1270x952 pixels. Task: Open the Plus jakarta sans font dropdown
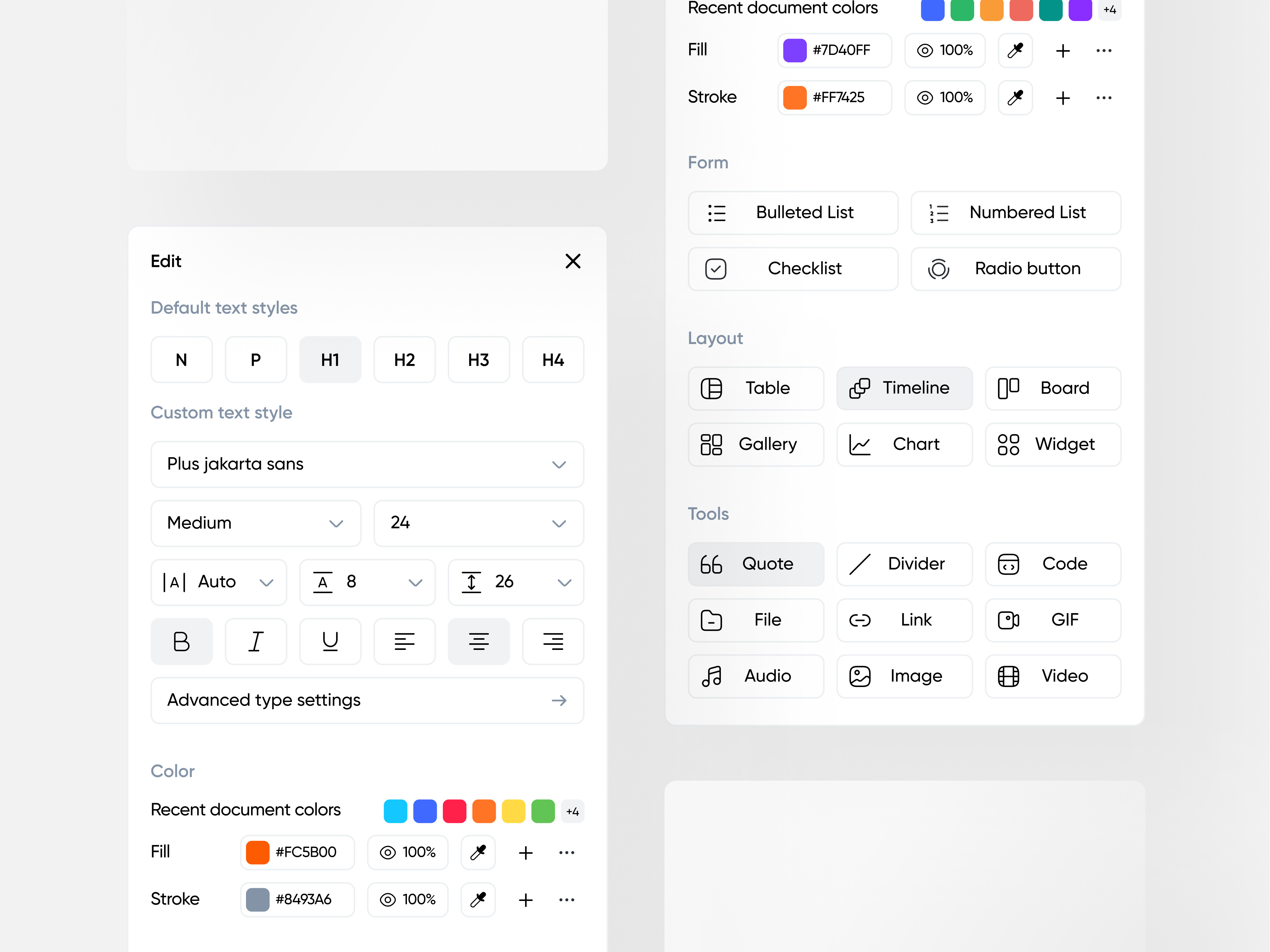[x=367, y=464]
